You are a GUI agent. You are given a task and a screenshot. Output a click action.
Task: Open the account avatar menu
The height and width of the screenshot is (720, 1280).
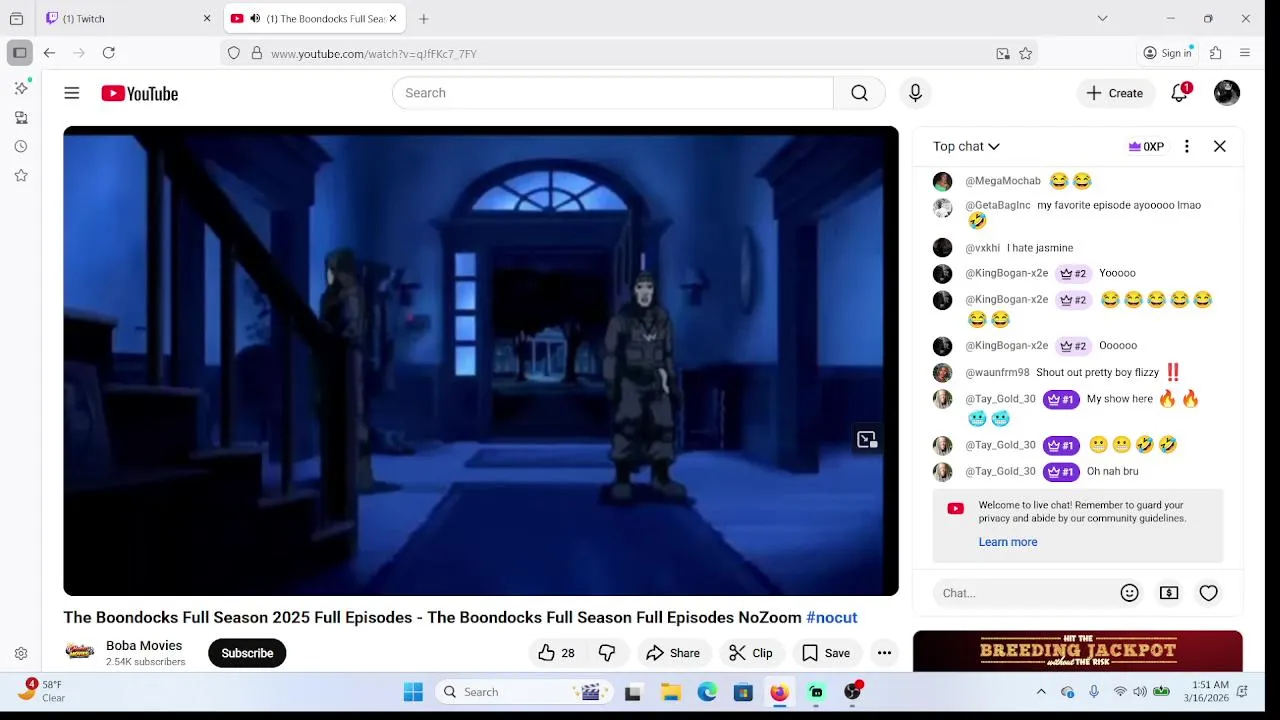(1227, 93)
